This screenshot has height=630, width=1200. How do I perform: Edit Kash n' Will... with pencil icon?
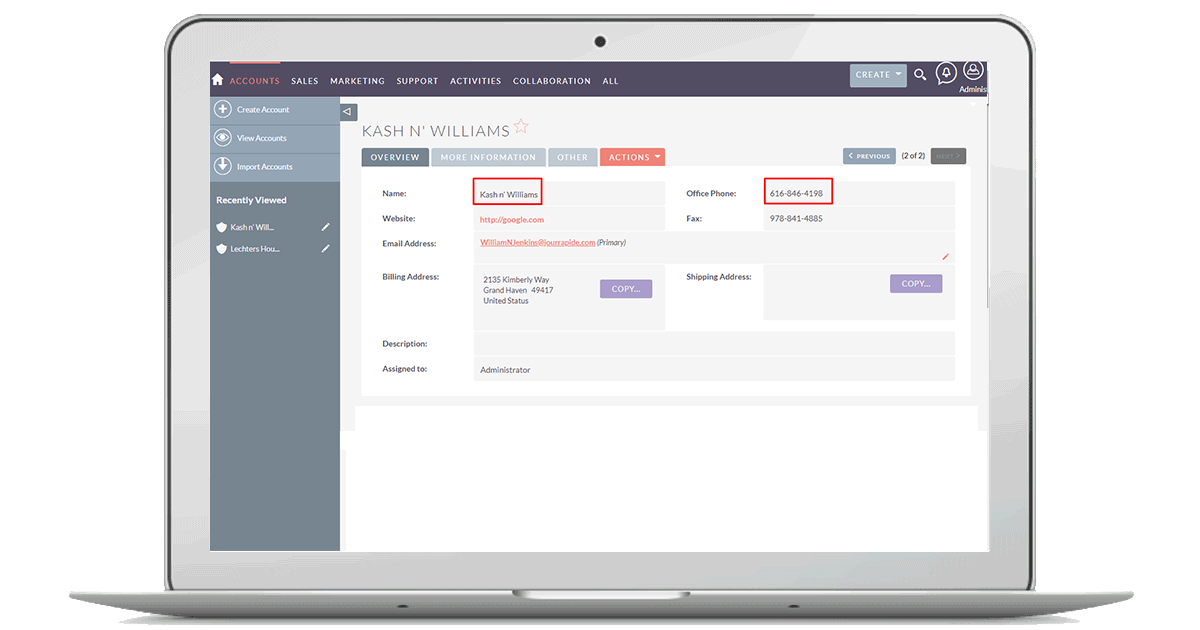[325, 227]
